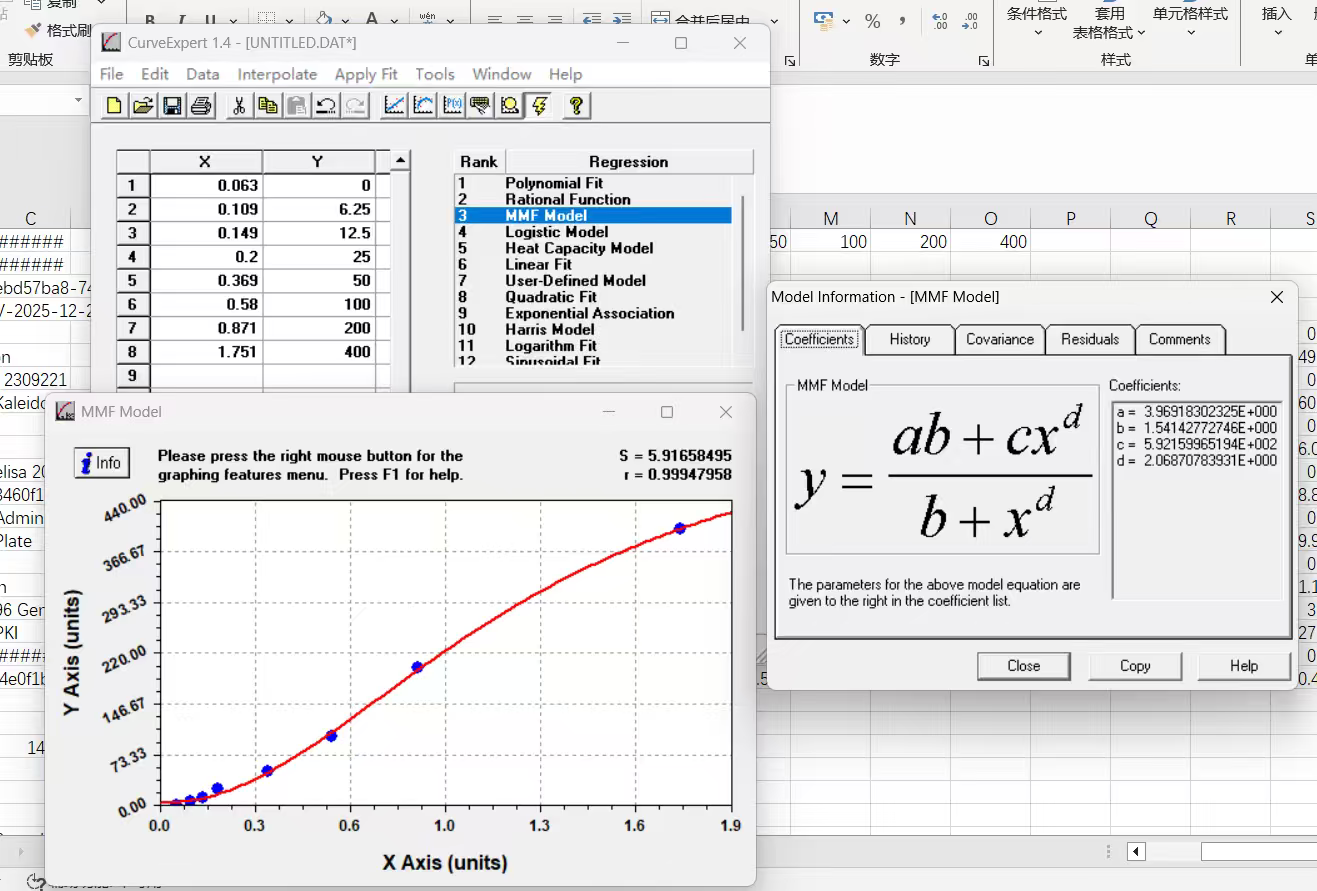Open the 单元格样式 dropdown
1317x891 pixels.
(1190, 33)
